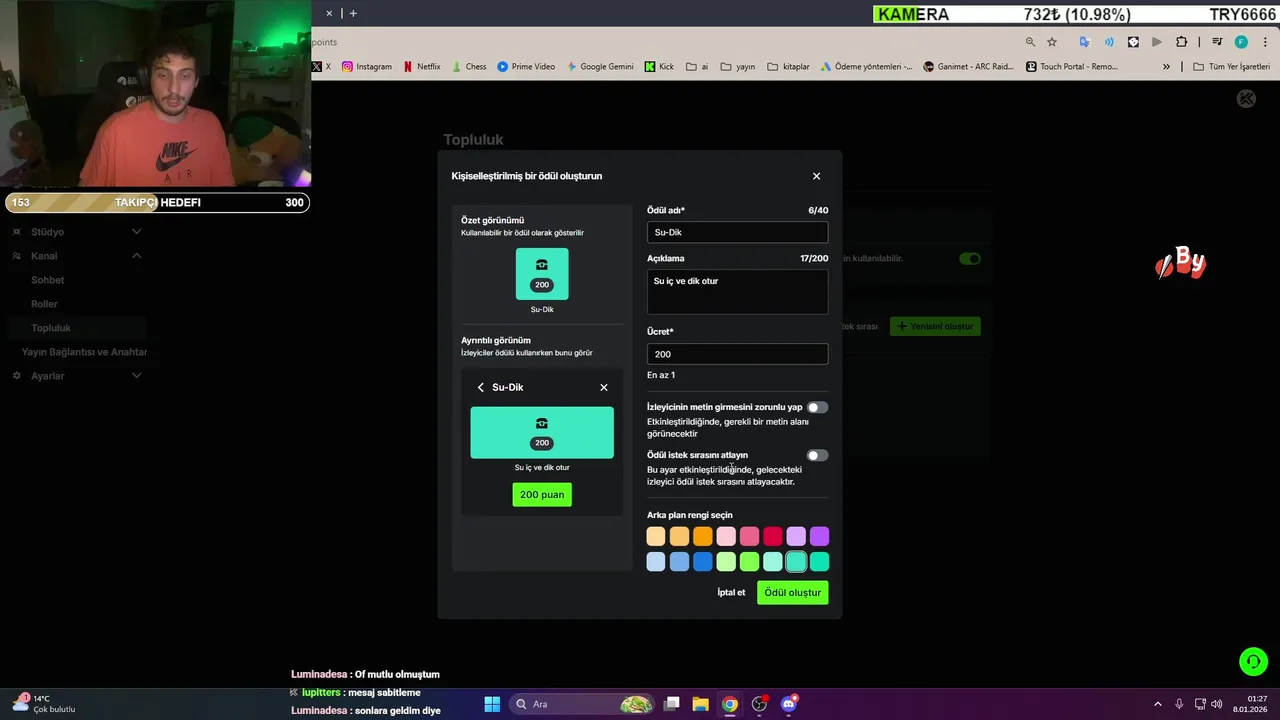Image resolution: width=1280 pixels, height=720 pixels.
Task: Click the taskbar search box Ara
Action: [x=582, y=704]
